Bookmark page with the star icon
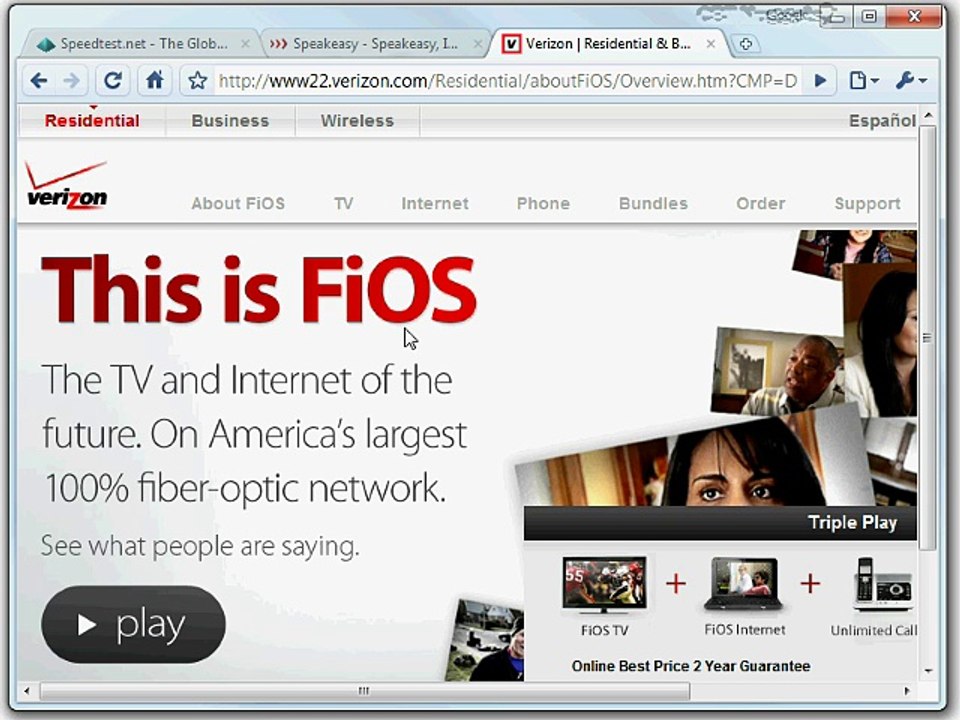 coord(197,80)
